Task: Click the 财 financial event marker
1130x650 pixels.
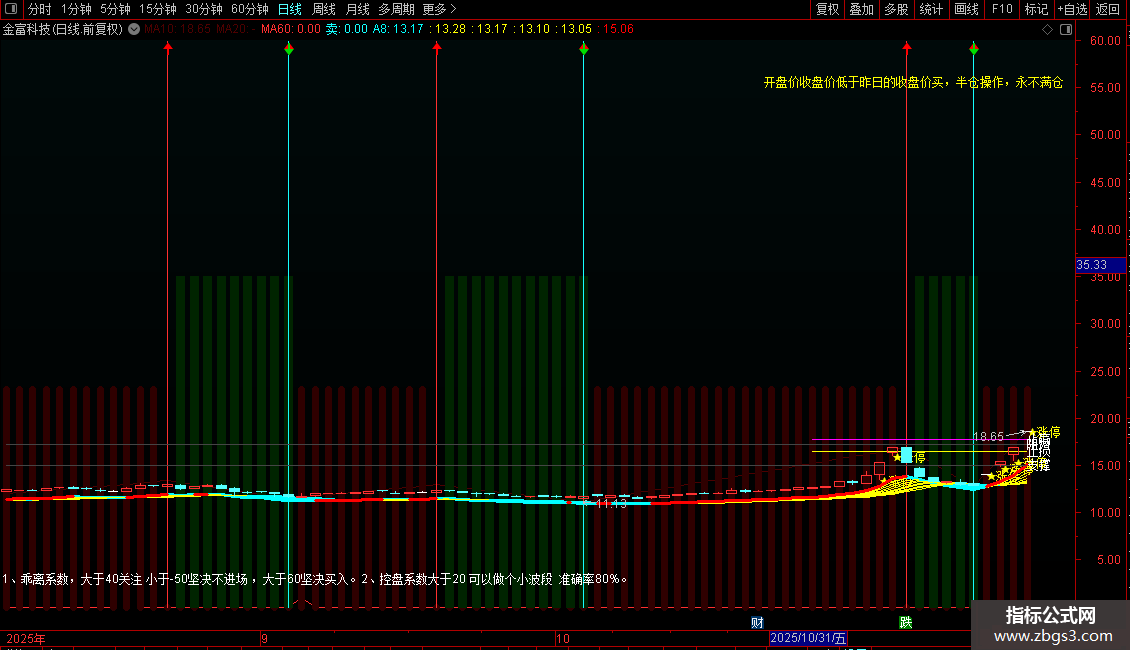Action: click(757, 622)
